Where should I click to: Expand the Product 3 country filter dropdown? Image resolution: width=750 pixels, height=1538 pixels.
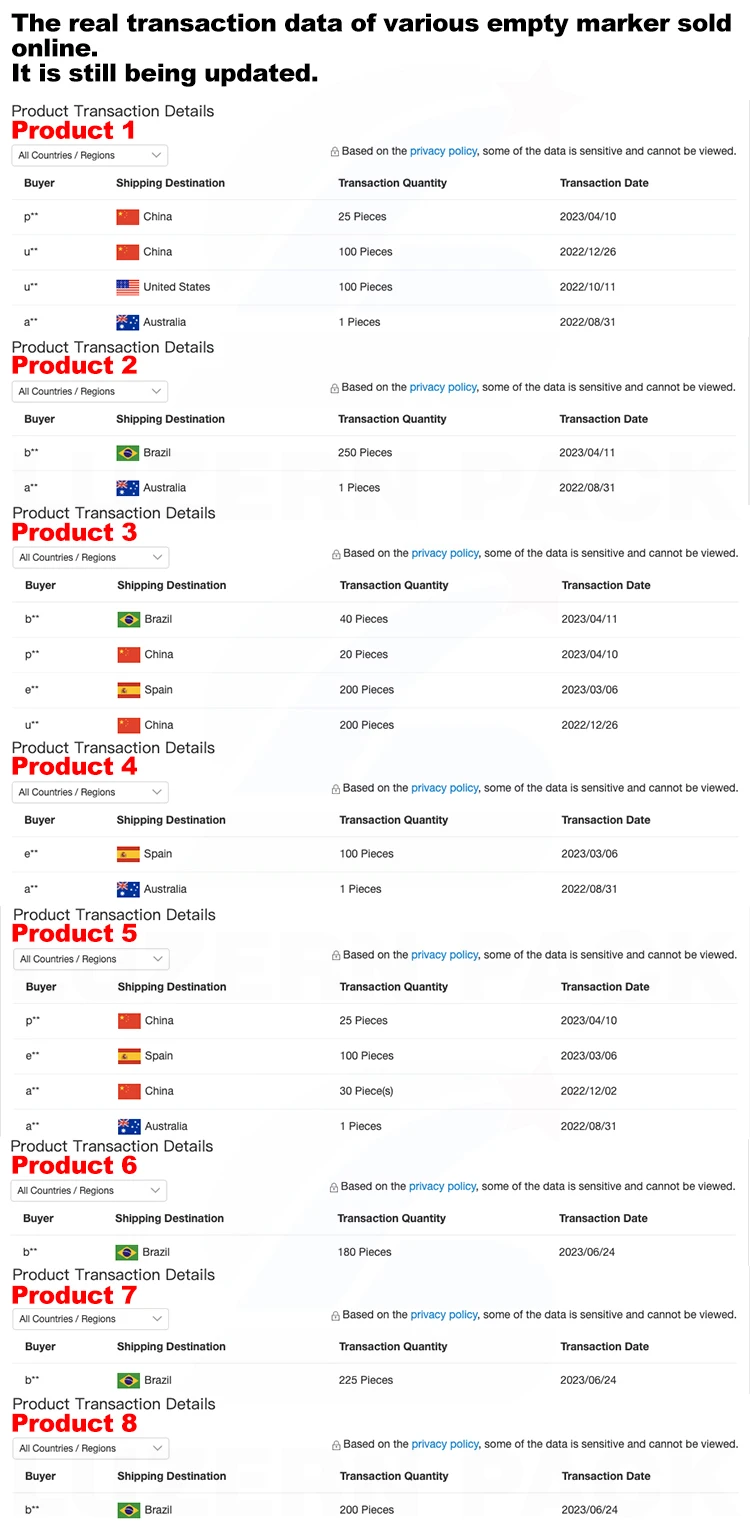point(91,557)
